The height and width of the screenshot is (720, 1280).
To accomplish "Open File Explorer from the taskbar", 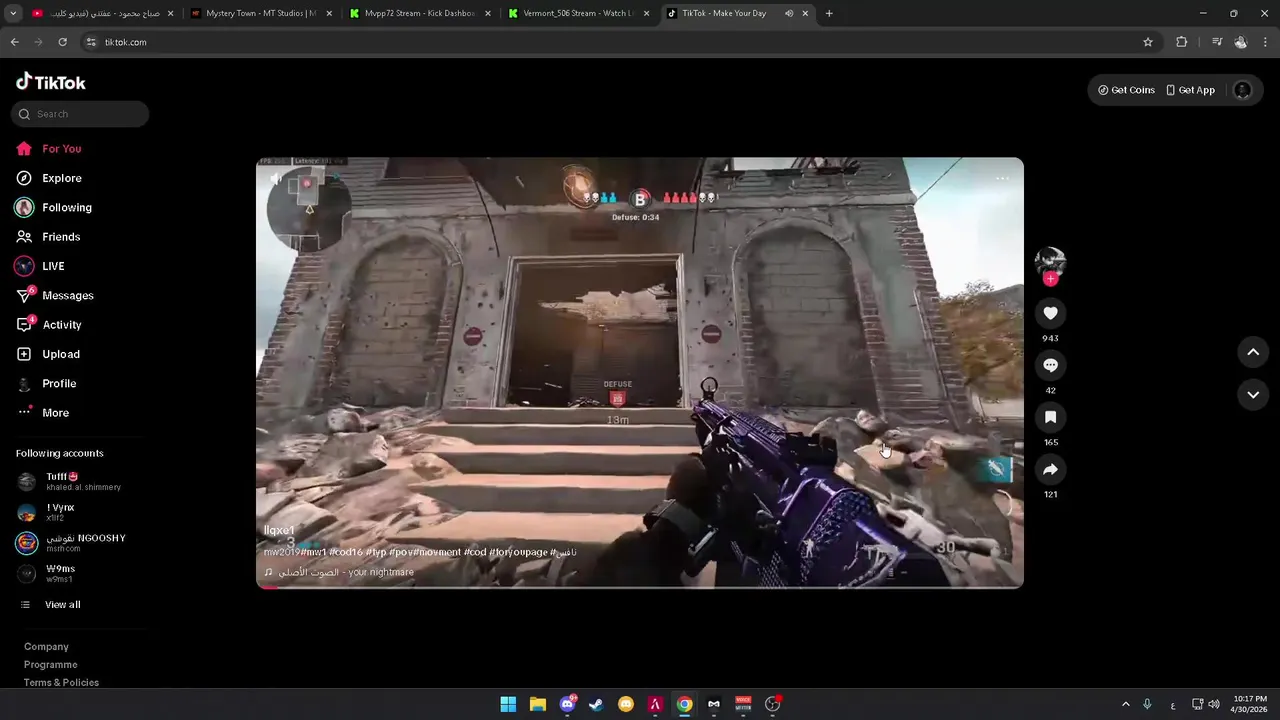I will click(x=537, y=704).
